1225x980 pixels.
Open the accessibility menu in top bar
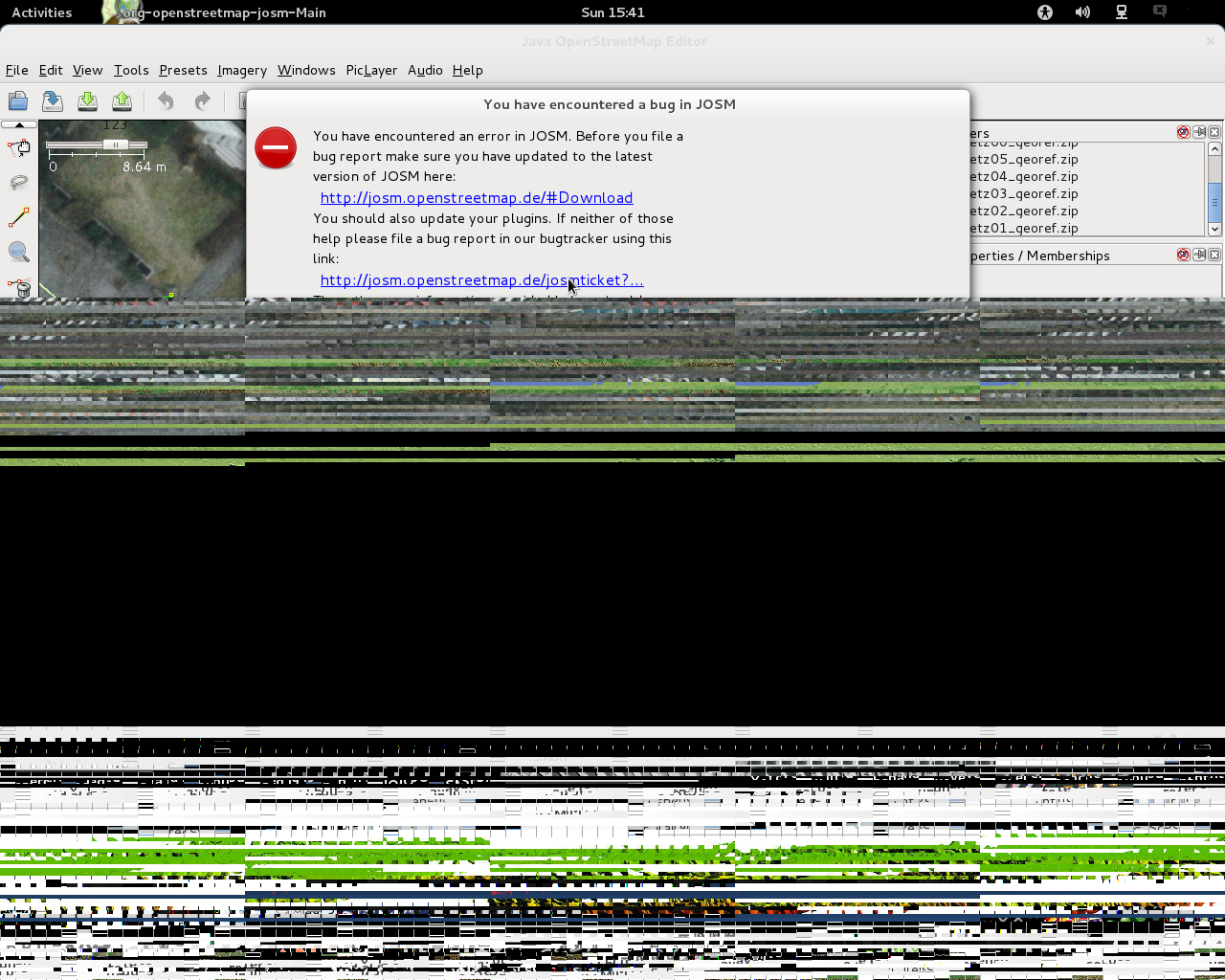[1045, 12]
